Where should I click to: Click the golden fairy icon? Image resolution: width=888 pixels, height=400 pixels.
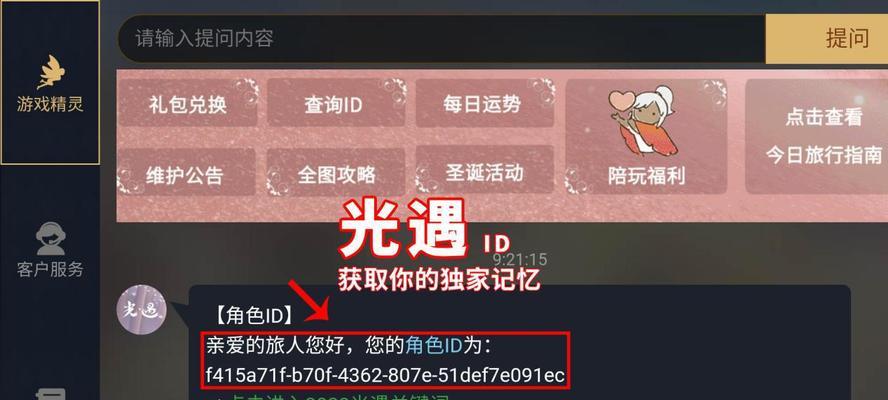50,72
